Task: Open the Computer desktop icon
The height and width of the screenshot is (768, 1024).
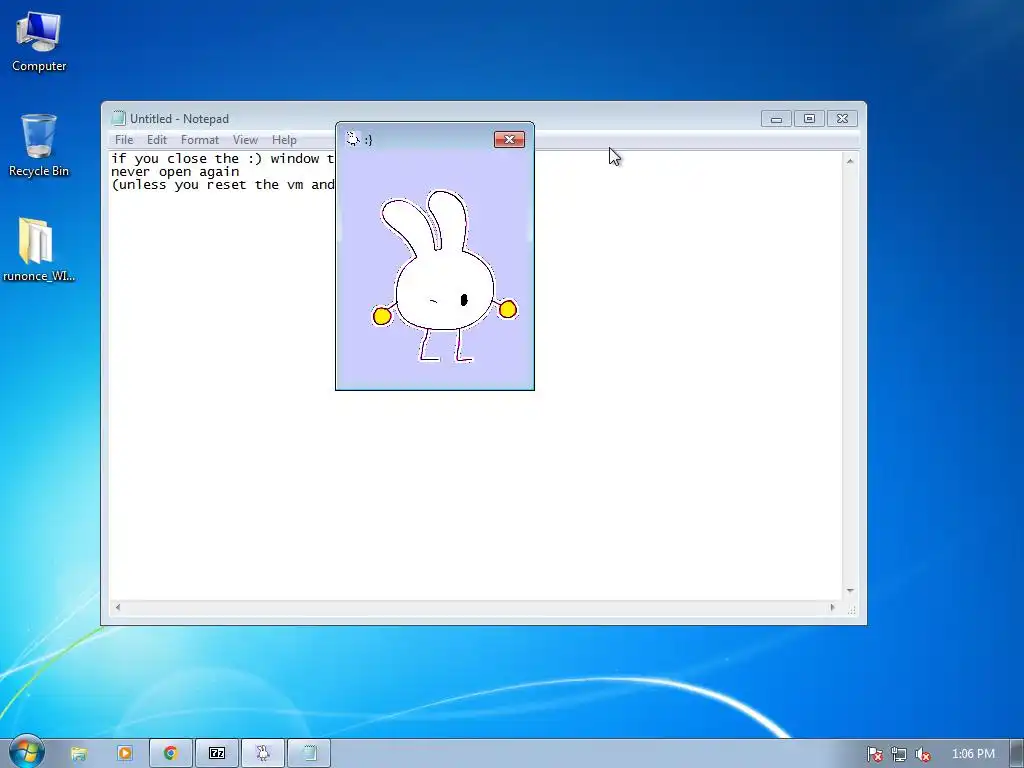Action: pos(39,42)
